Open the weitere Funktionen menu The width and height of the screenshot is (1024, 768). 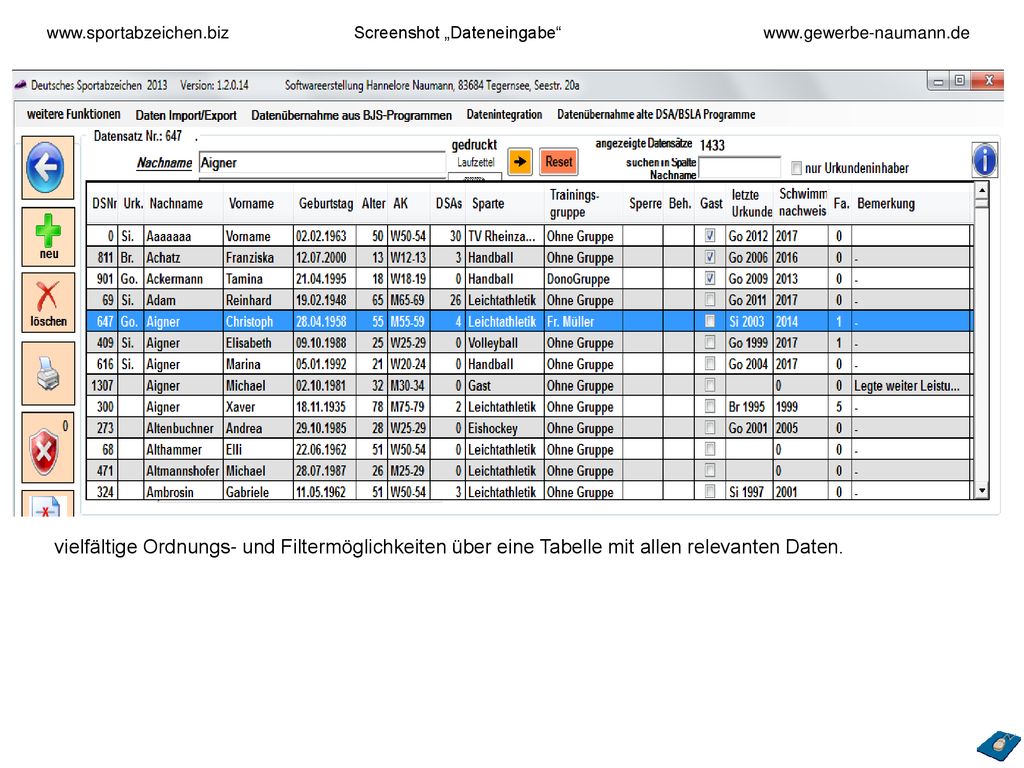click(x=73, y=114)
